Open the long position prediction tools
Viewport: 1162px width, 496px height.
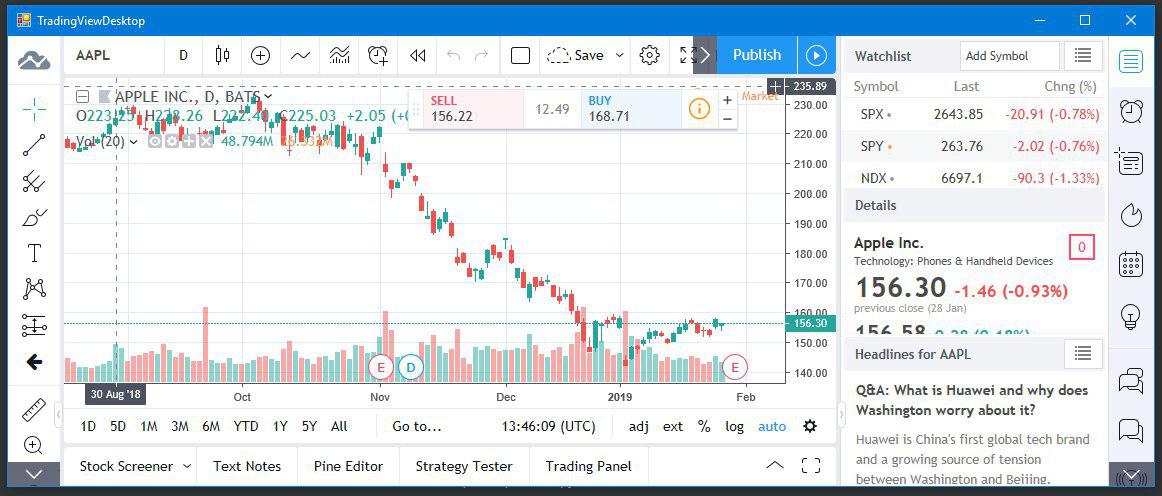(34, 325)
